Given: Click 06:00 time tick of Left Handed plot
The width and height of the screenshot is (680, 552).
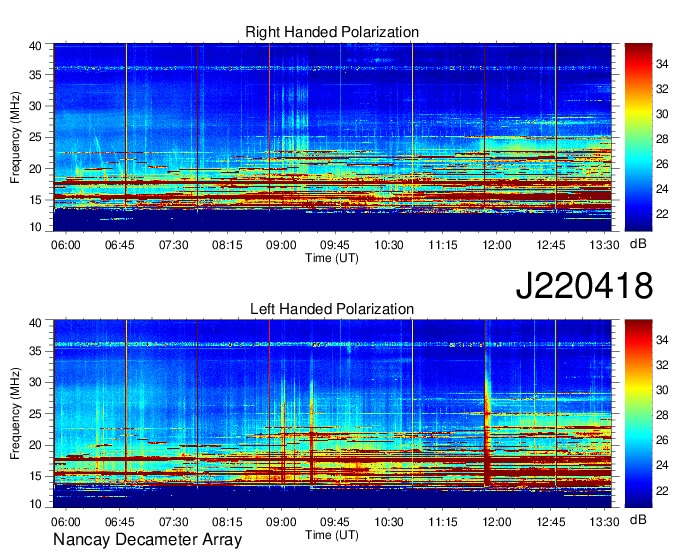Looking at the screenshot, I should coord(65,522).
